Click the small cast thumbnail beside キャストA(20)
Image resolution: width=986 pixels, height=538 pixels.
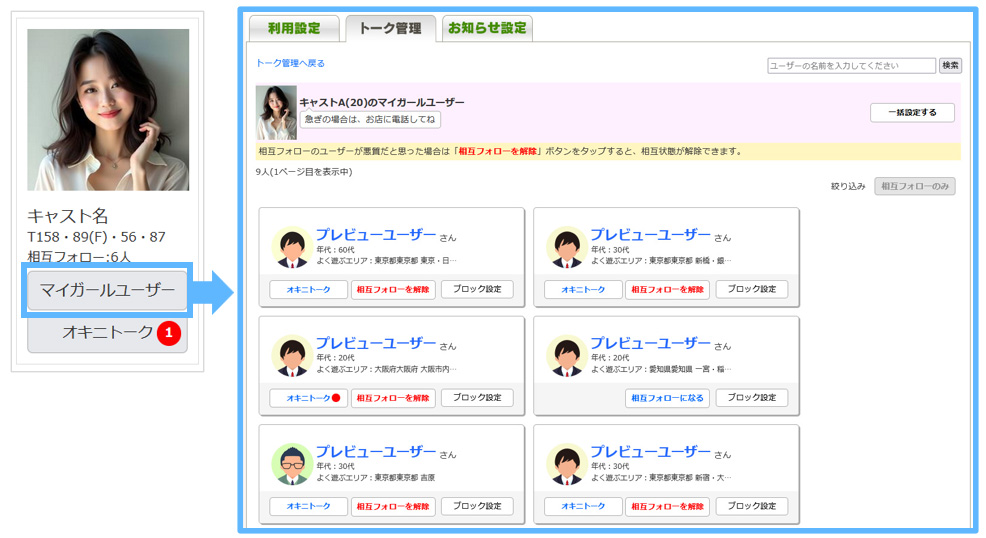275,113
